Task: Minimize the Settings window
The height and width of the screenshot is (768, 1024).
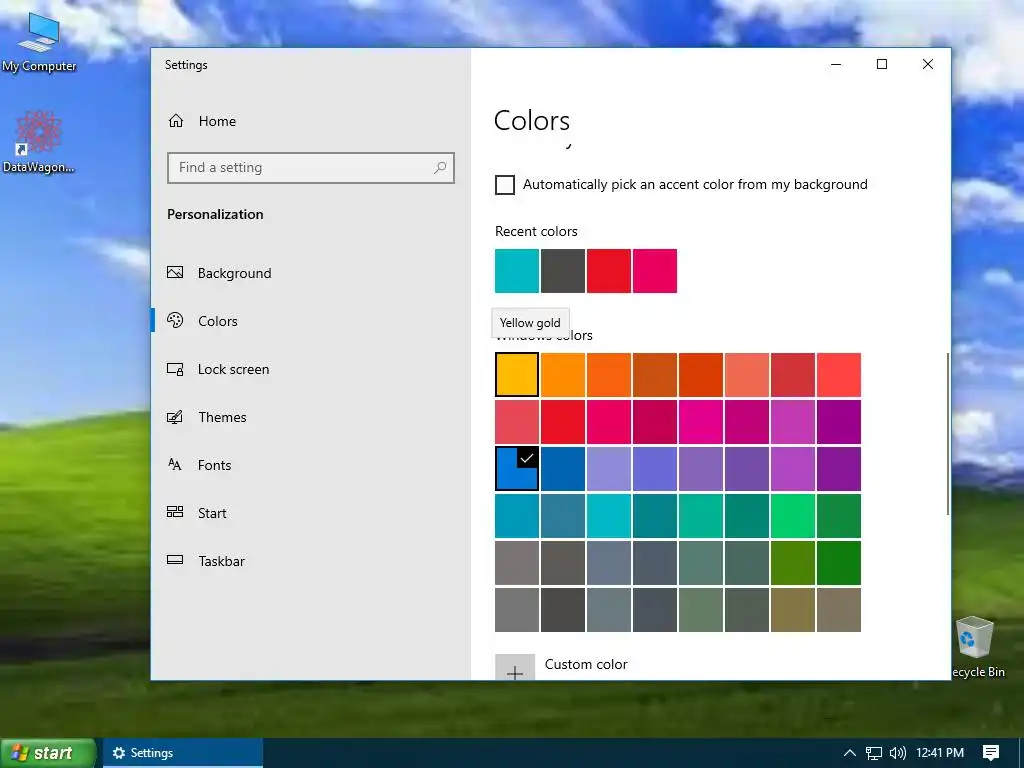Action: (836, 64)
